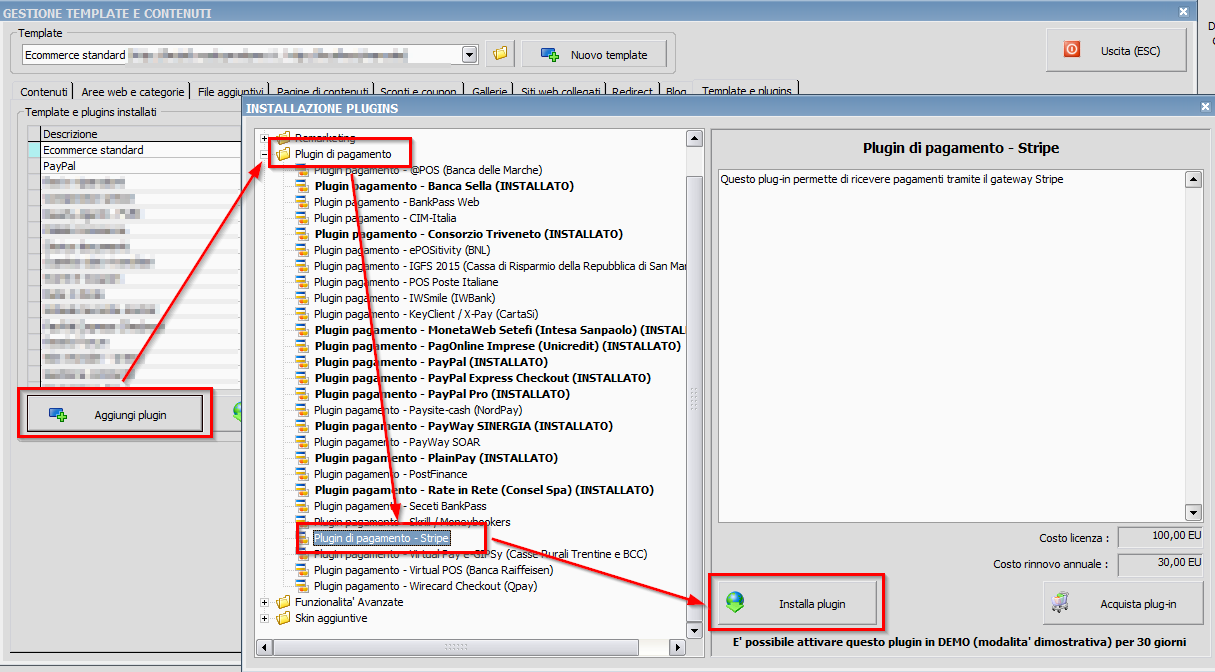Open the Blog tab
Viewport: 1215px width, 672px height.
676,91
